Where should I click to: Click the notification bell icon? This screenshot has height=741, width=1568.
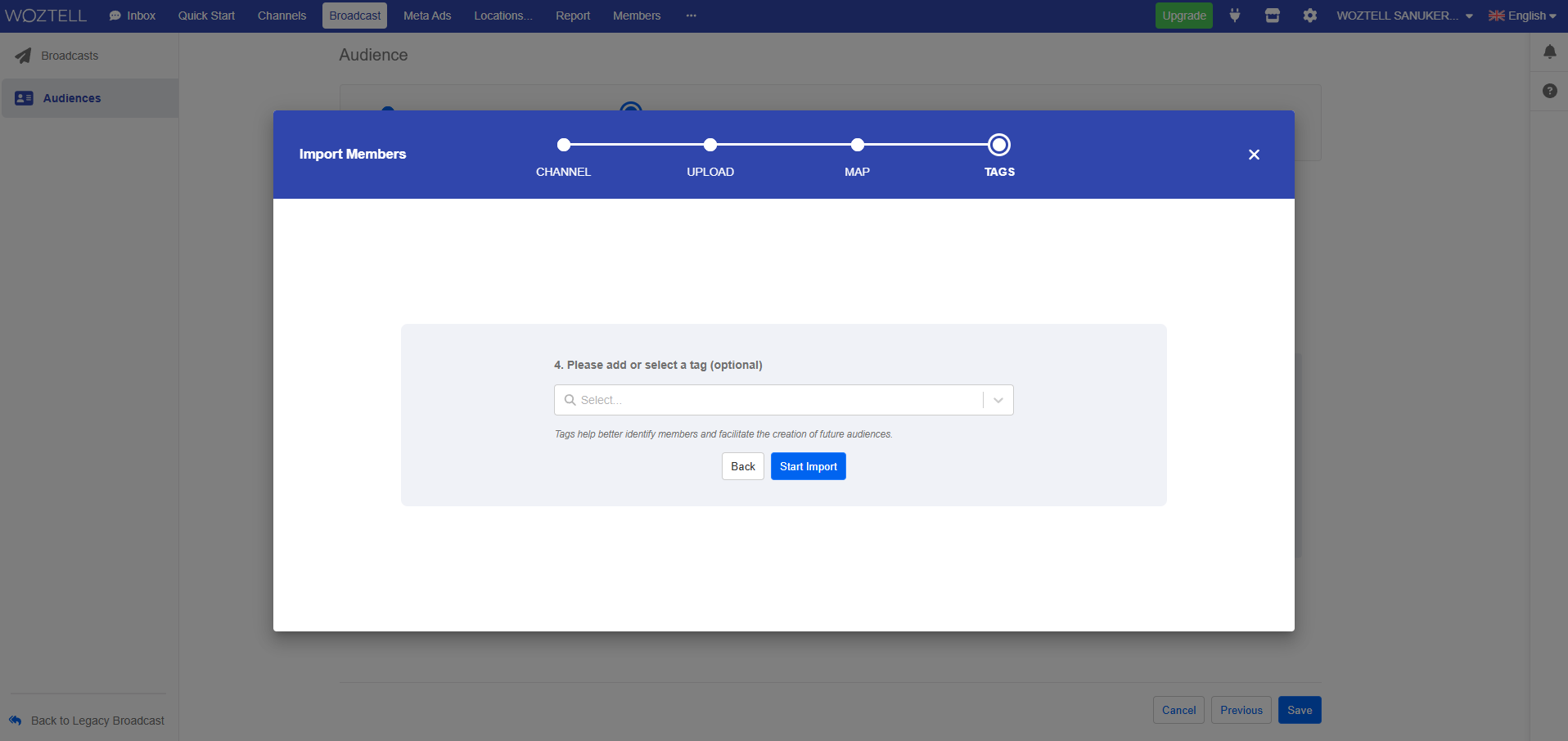(x=1550, y=52)
